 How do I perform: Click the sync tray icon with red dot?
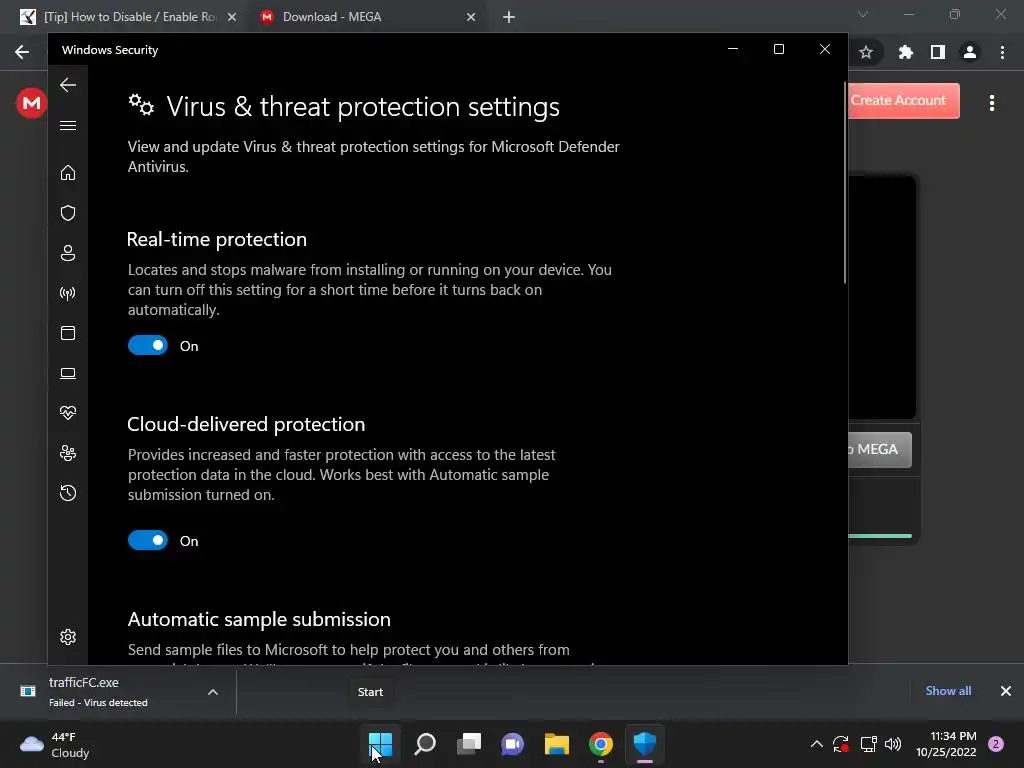[841, 744]
